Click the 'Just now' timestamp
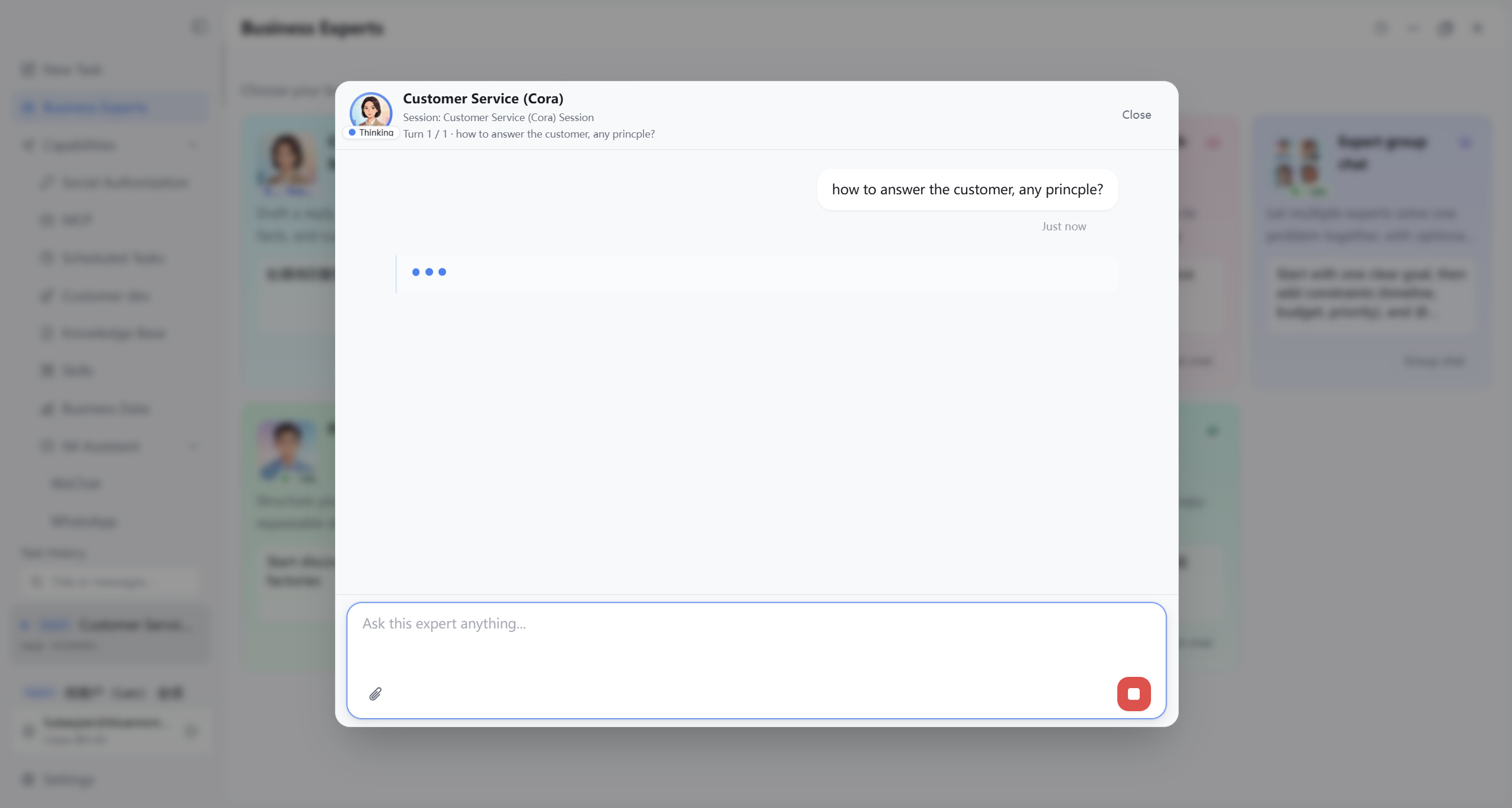The width and height of the screenshot is (1512, 808). click(x=1064, y=226)
